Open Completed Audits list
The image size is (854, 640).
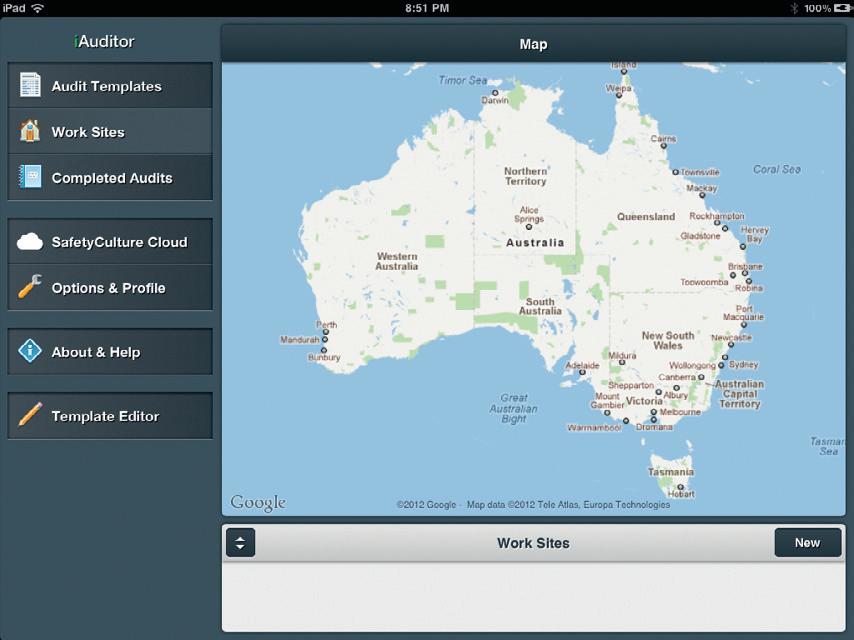pos(111,177)
